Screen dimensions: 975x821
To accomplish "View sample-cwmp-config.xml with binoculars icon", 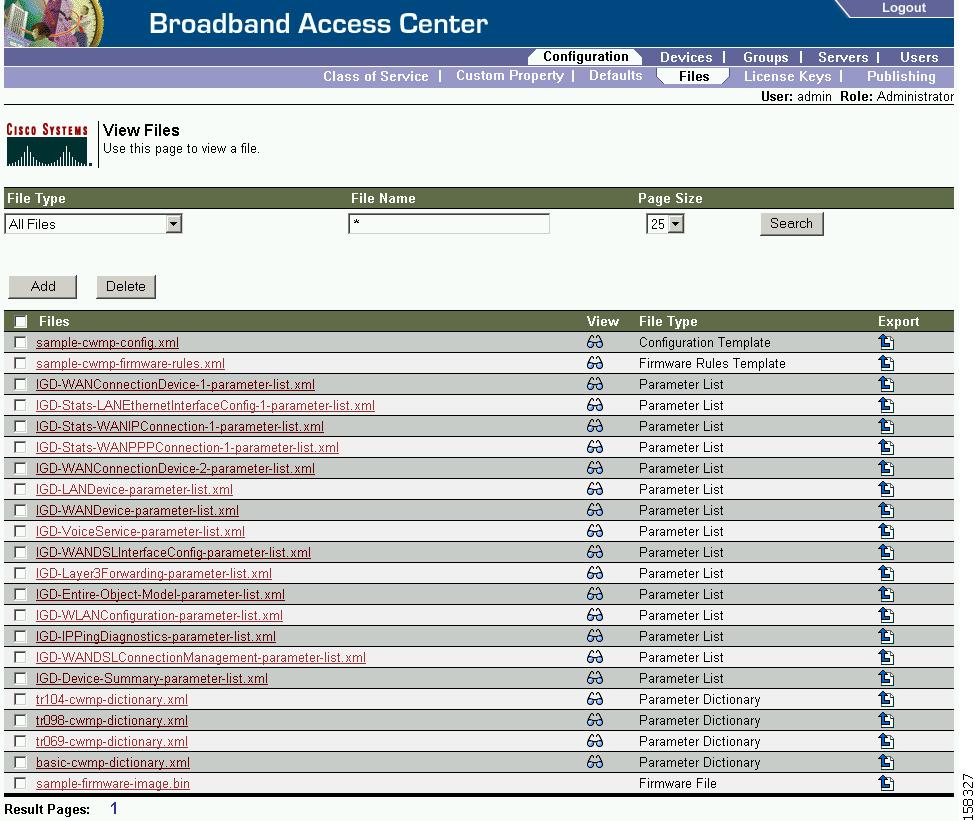I will point(594,342).
